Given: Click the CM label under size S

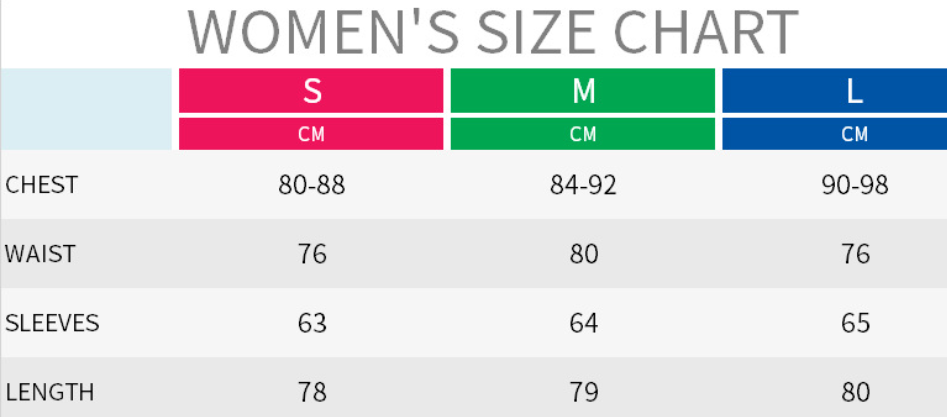Looking at the screenshot, I should [x=312, y=134].
